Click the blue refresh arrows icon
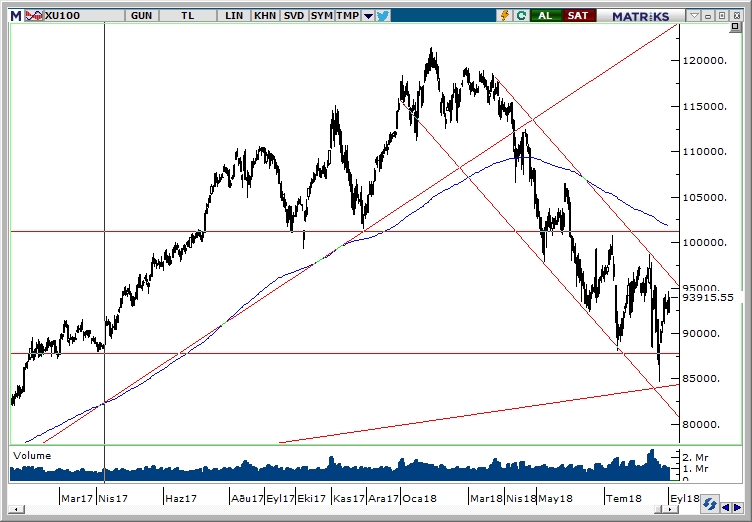 (710, 505)
